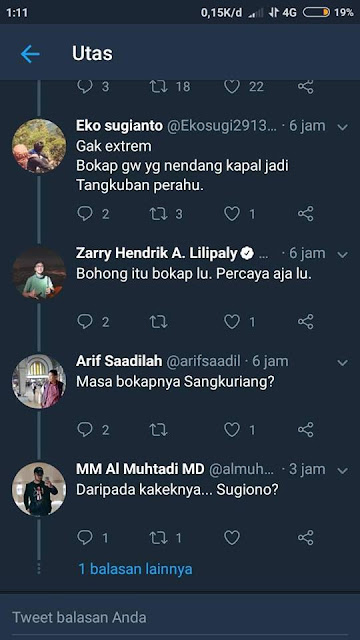Share the topmost partially visible tweet
Viewport: 360px width, 640px height.
tap(305, 87)
